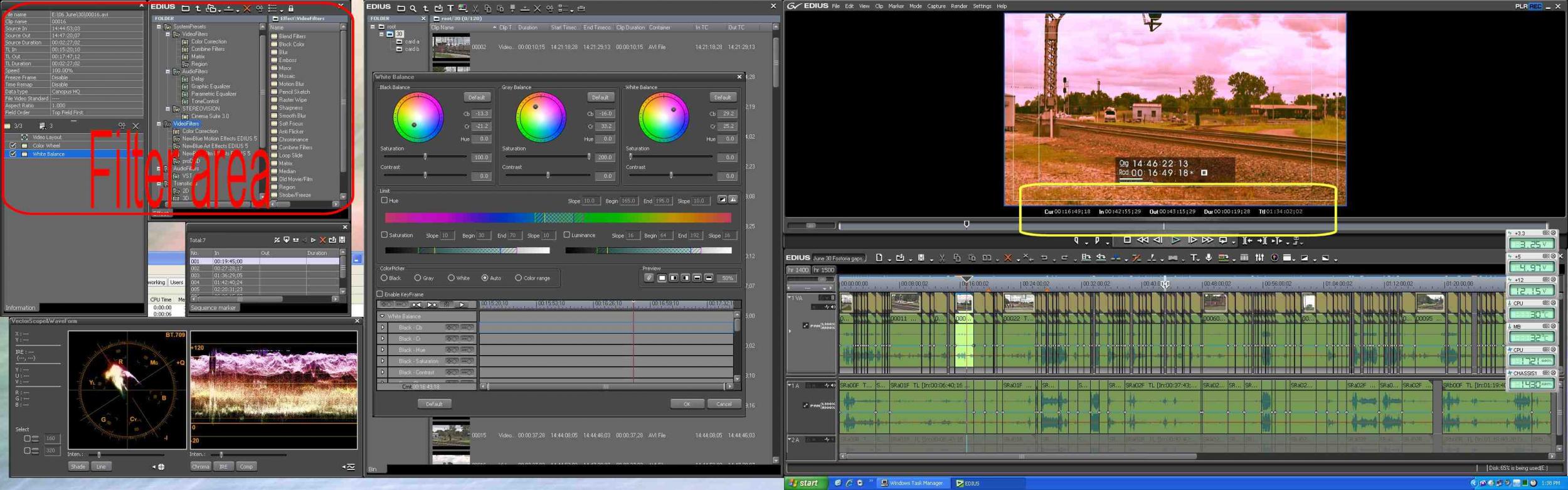The width and height of the screenshot is (1568, 490).
Task: Click the Save Project icon in timeline toolbar
Action: pyautogui.click(x=921, y=258)
